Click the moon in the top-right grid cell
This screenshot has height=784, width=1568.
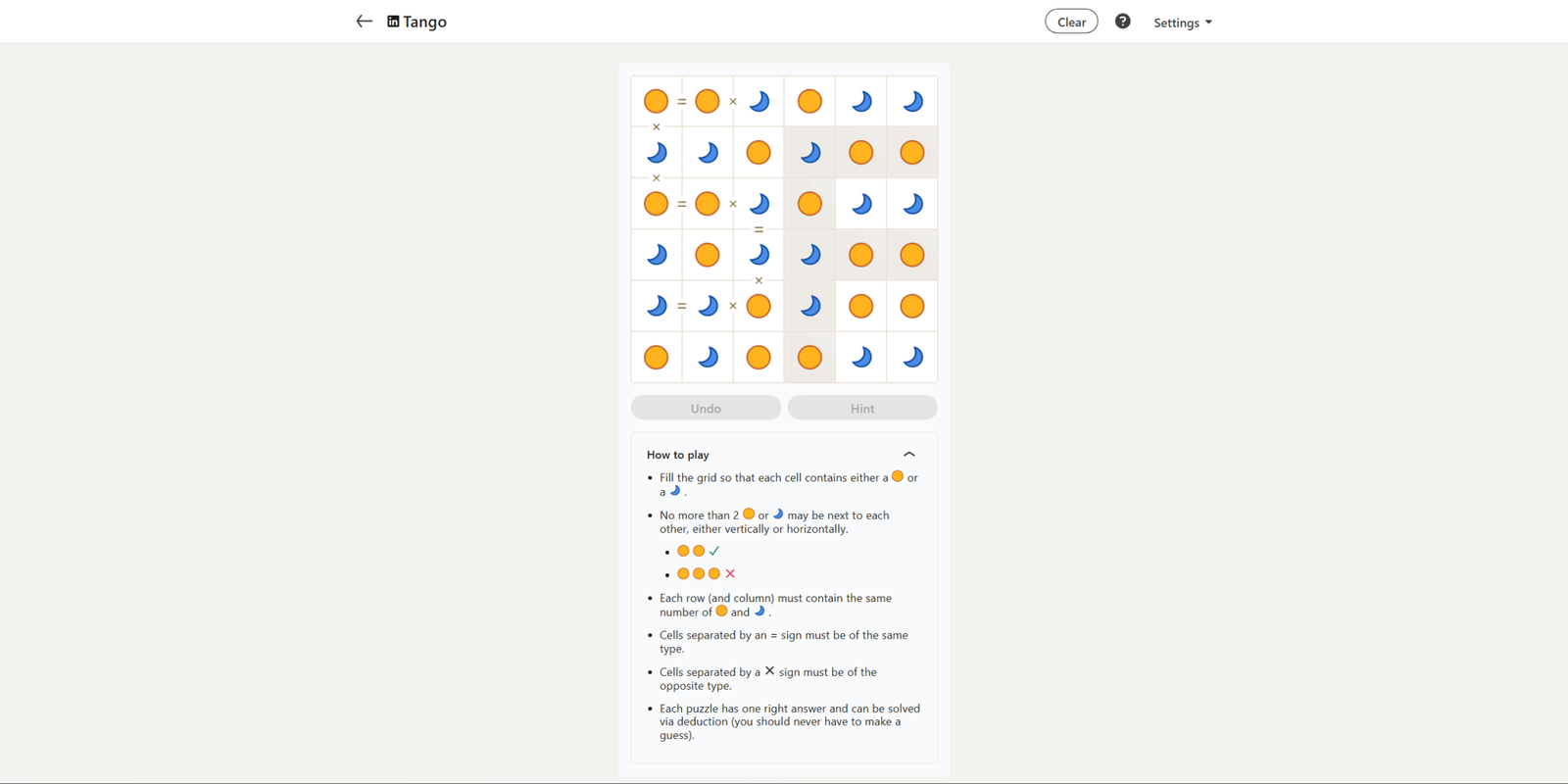coord(912,101)
